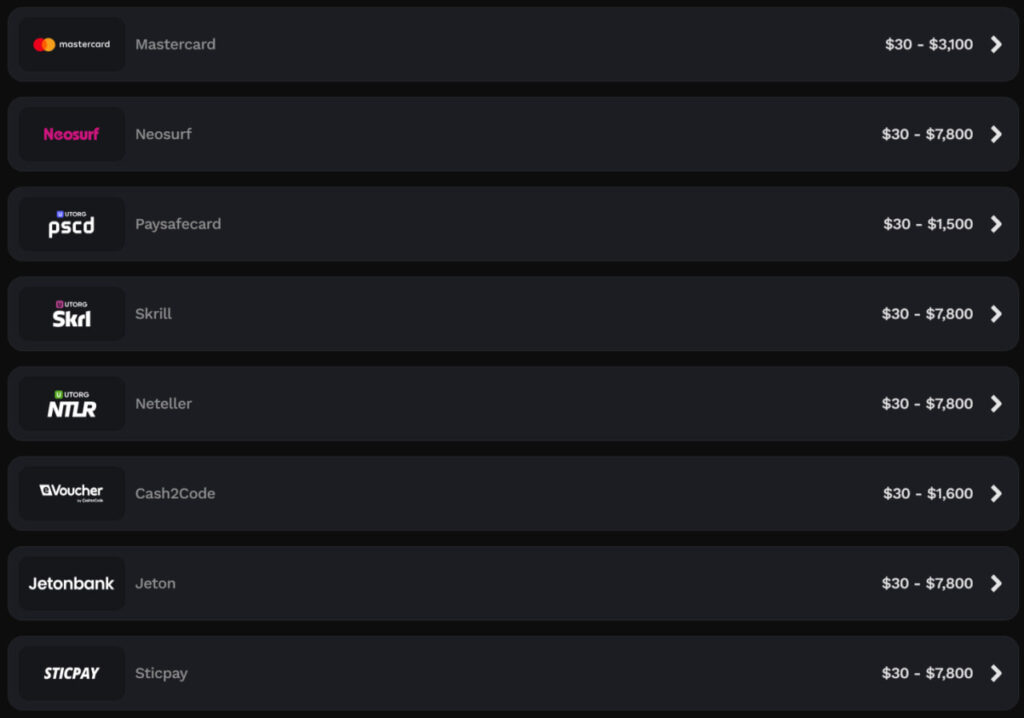Open the Neteller payment method label
The image size is (1024, 718).
[163, 404]
